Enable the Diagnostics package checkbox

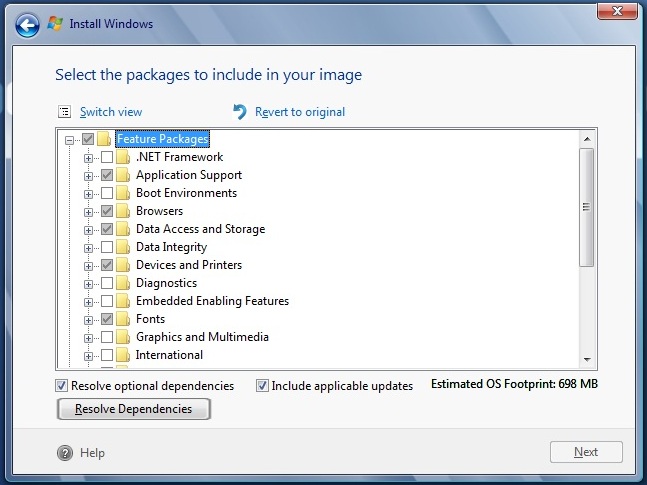pos(107,283)
